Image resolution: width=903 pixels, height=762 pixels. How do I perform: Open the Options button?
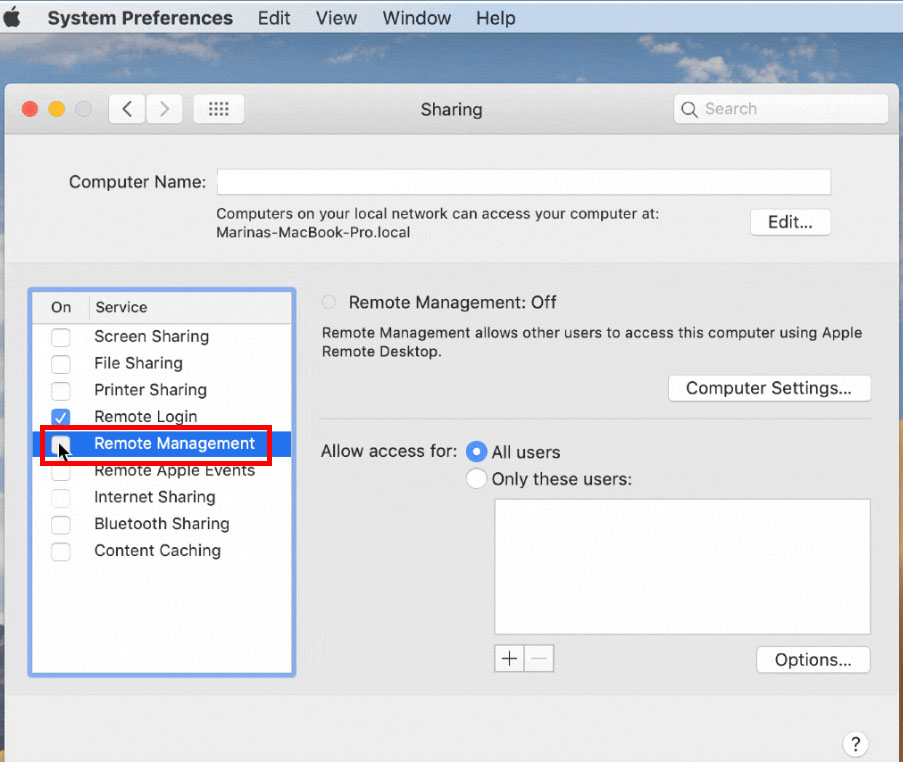tap(813, 660)
